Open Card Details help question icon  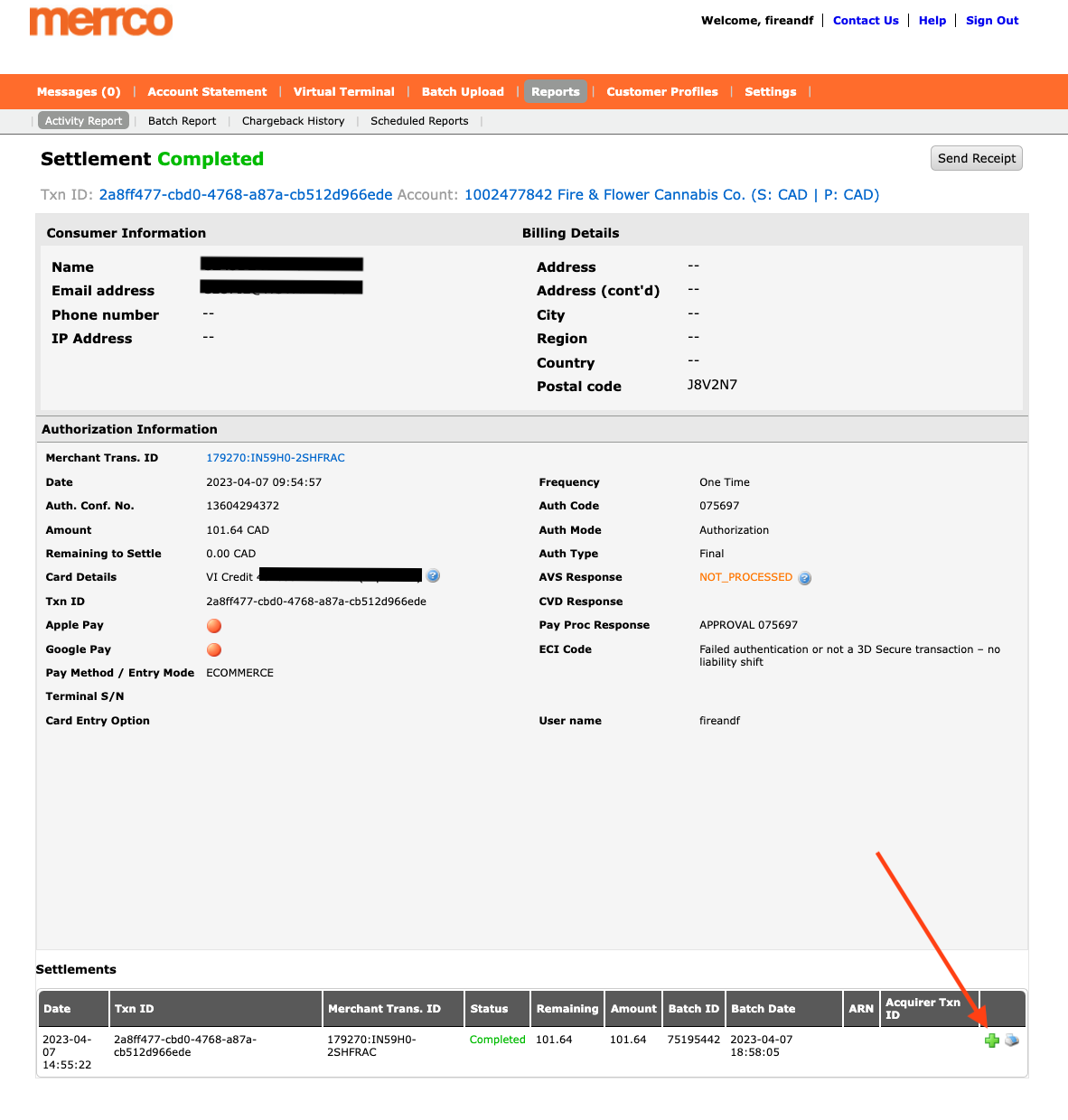coord(434,576)
